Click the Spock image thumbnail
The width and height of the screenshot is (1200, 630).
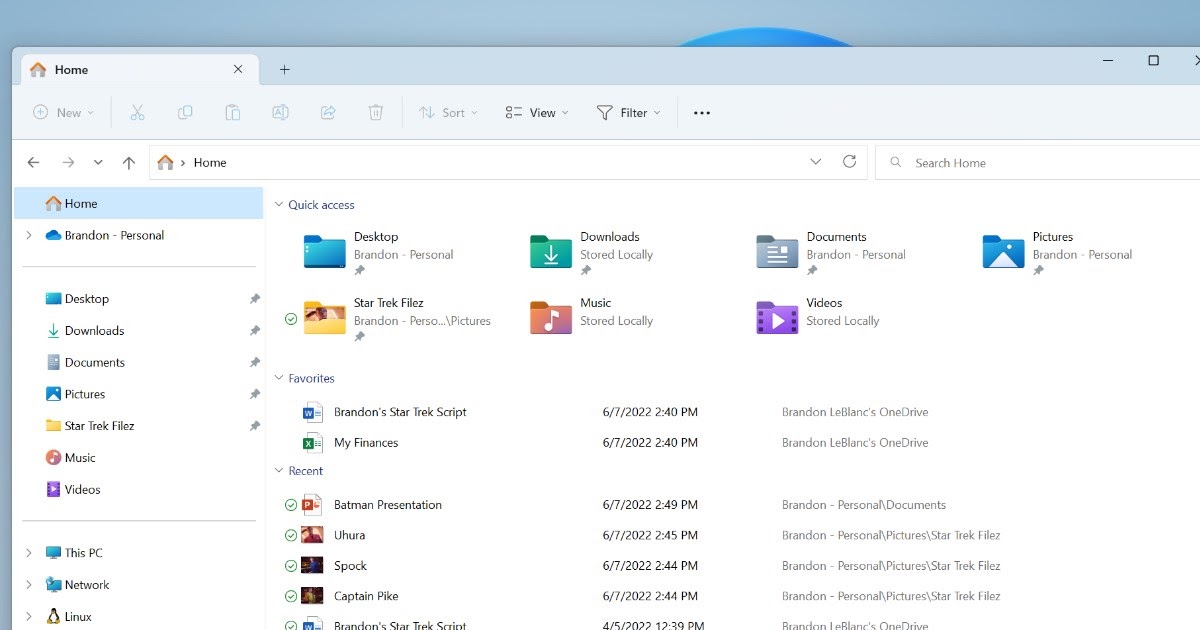click(312, 566)
